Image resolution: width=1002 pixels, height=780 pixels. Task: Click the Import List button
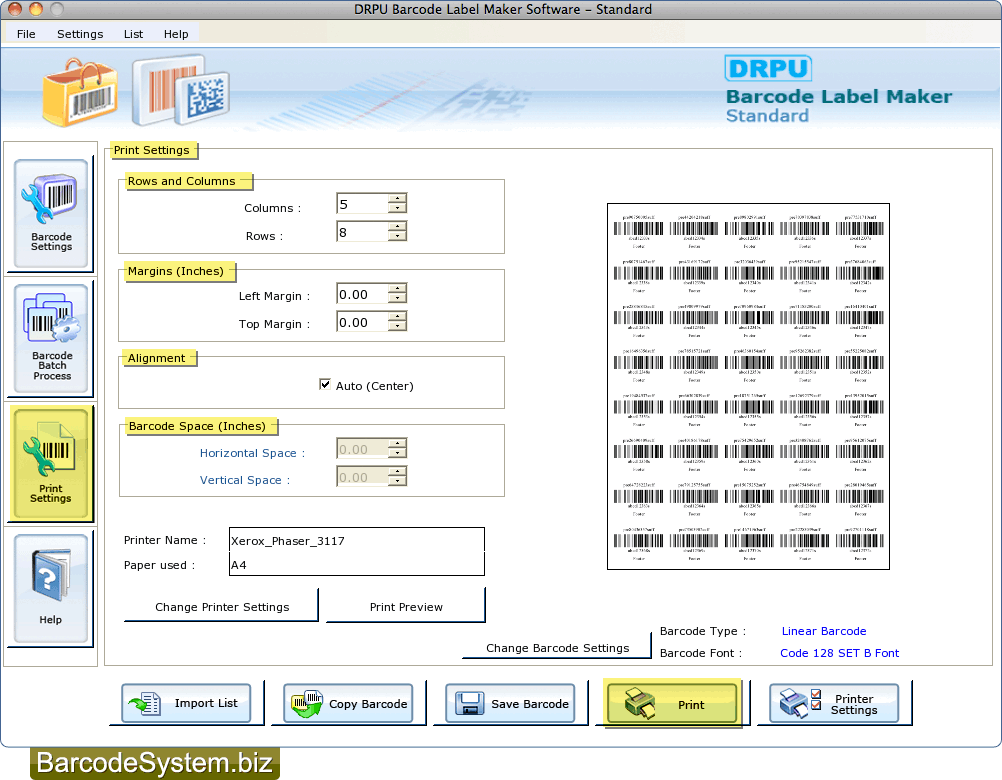tap(186, 703)
